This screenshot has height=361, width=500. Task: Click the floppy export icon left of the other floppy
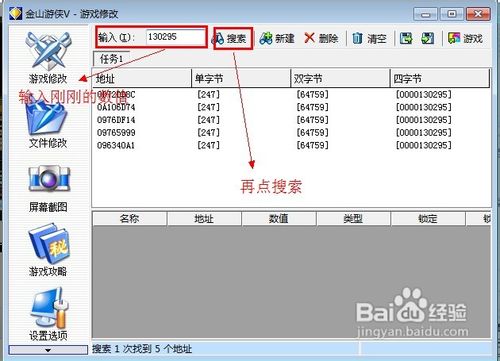pyautogui.click(x=406, y=38)
